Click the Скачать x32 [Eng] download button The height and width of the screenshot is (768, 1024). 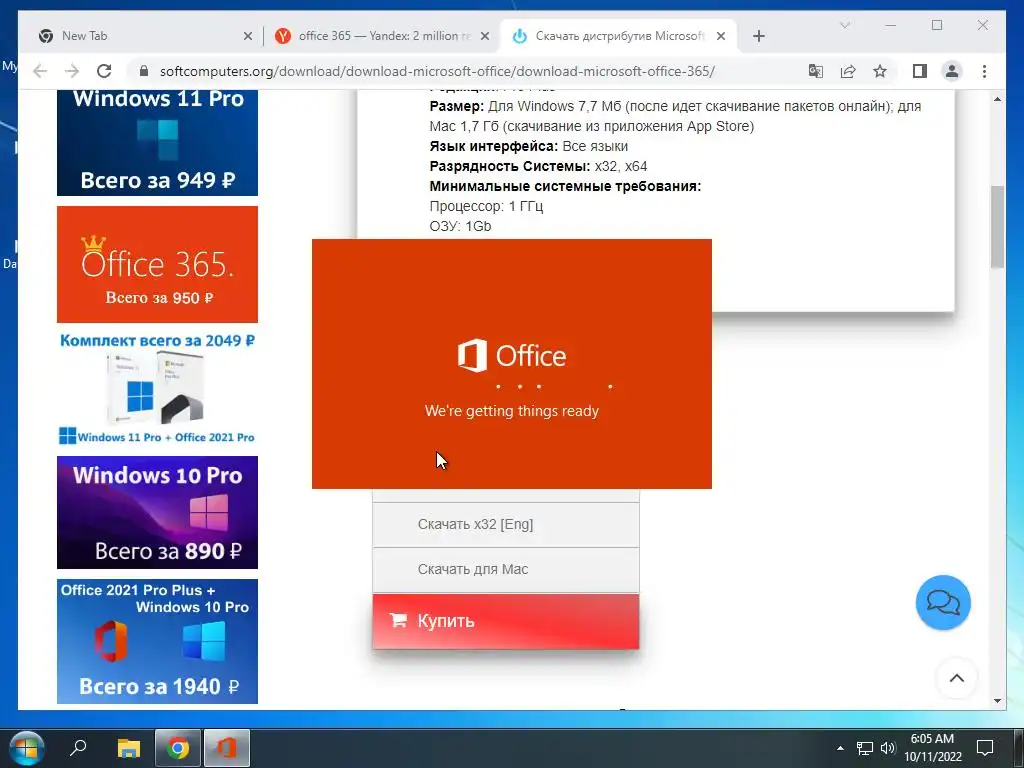point(505,524)
